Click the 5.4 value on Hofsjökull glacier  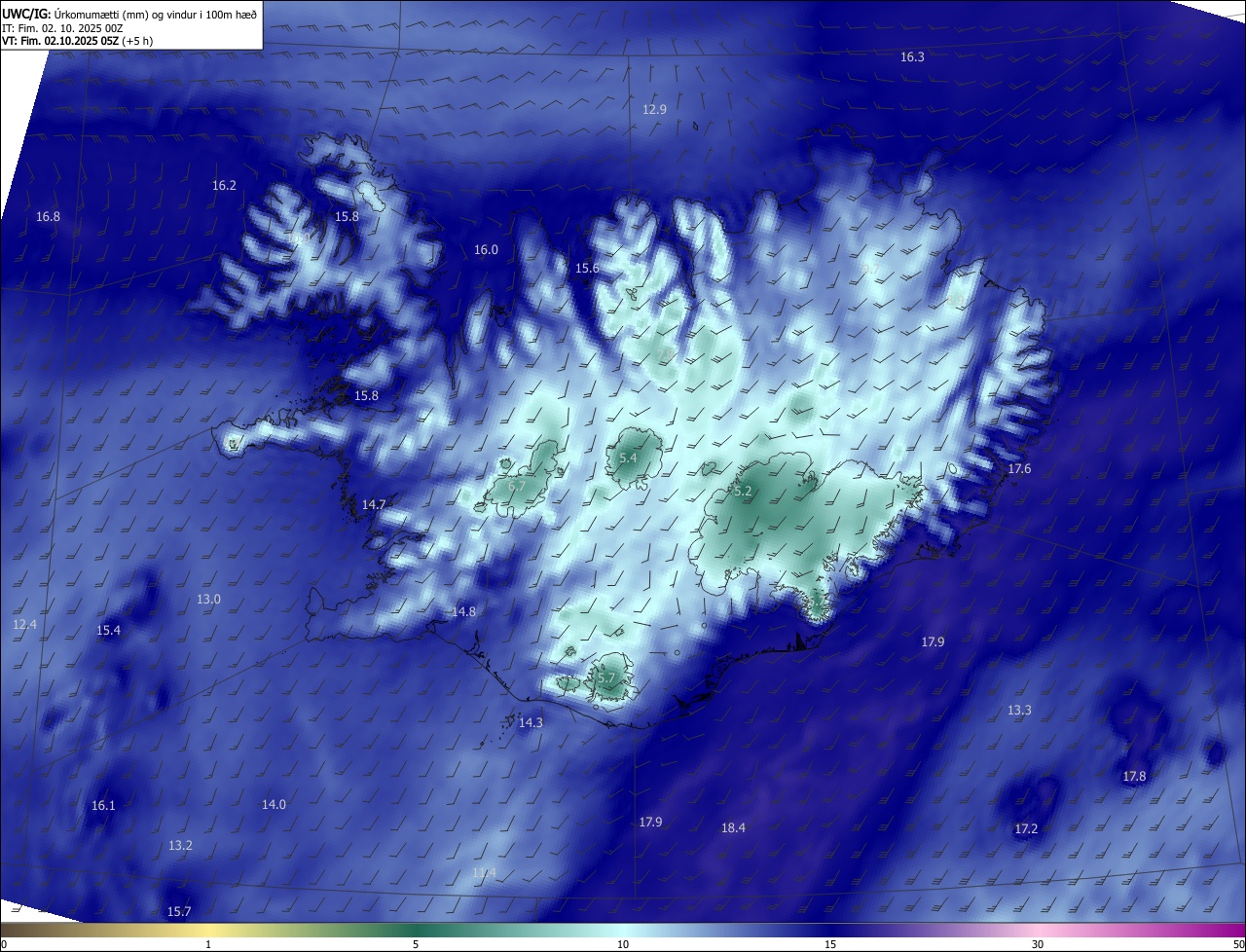(628, 458)
